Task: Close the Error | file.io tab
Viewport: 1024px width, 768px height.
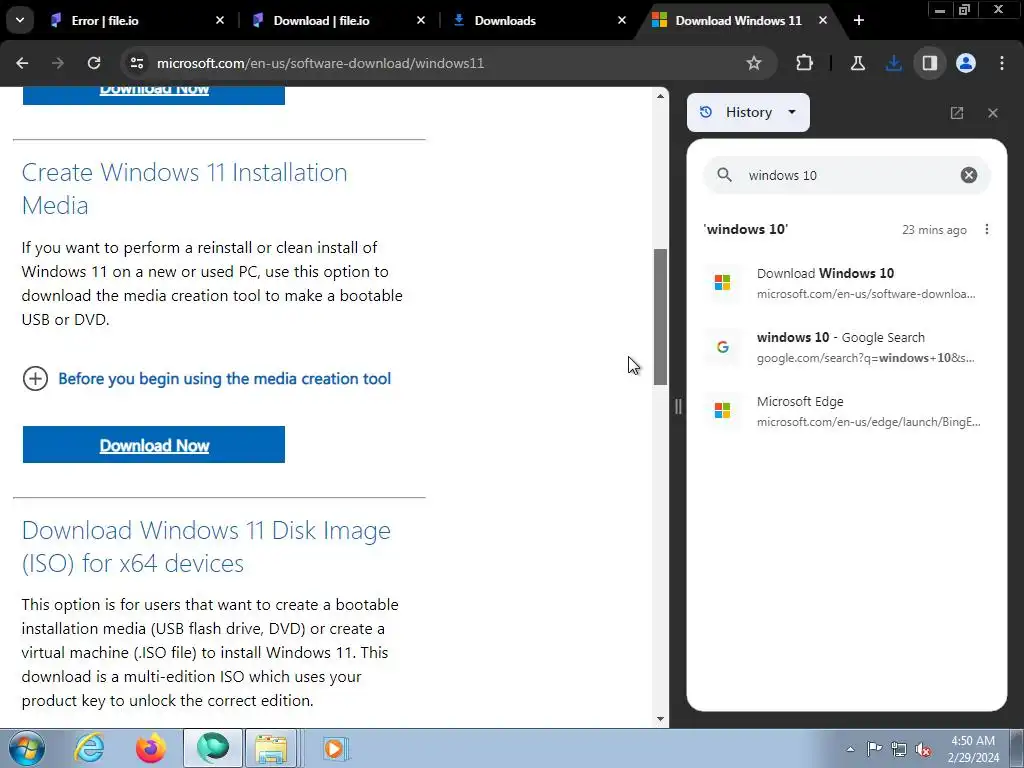Action: click(220, 21)
